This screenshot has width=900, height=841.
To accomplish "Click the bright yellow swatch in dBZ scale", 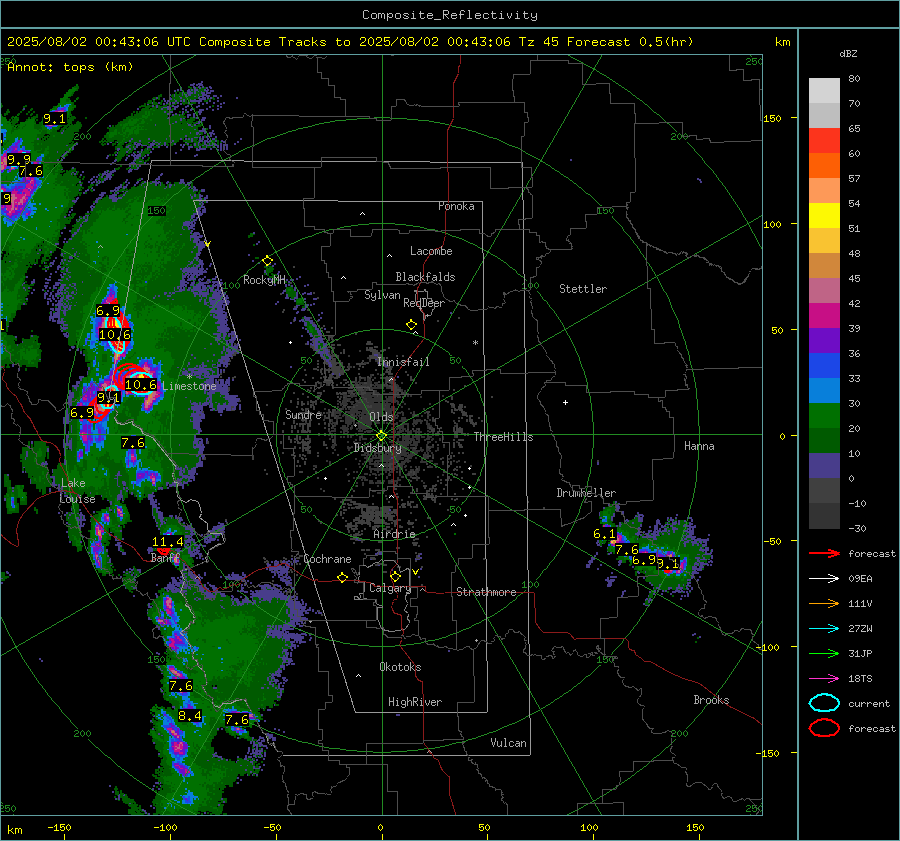I will pos(824,215).
